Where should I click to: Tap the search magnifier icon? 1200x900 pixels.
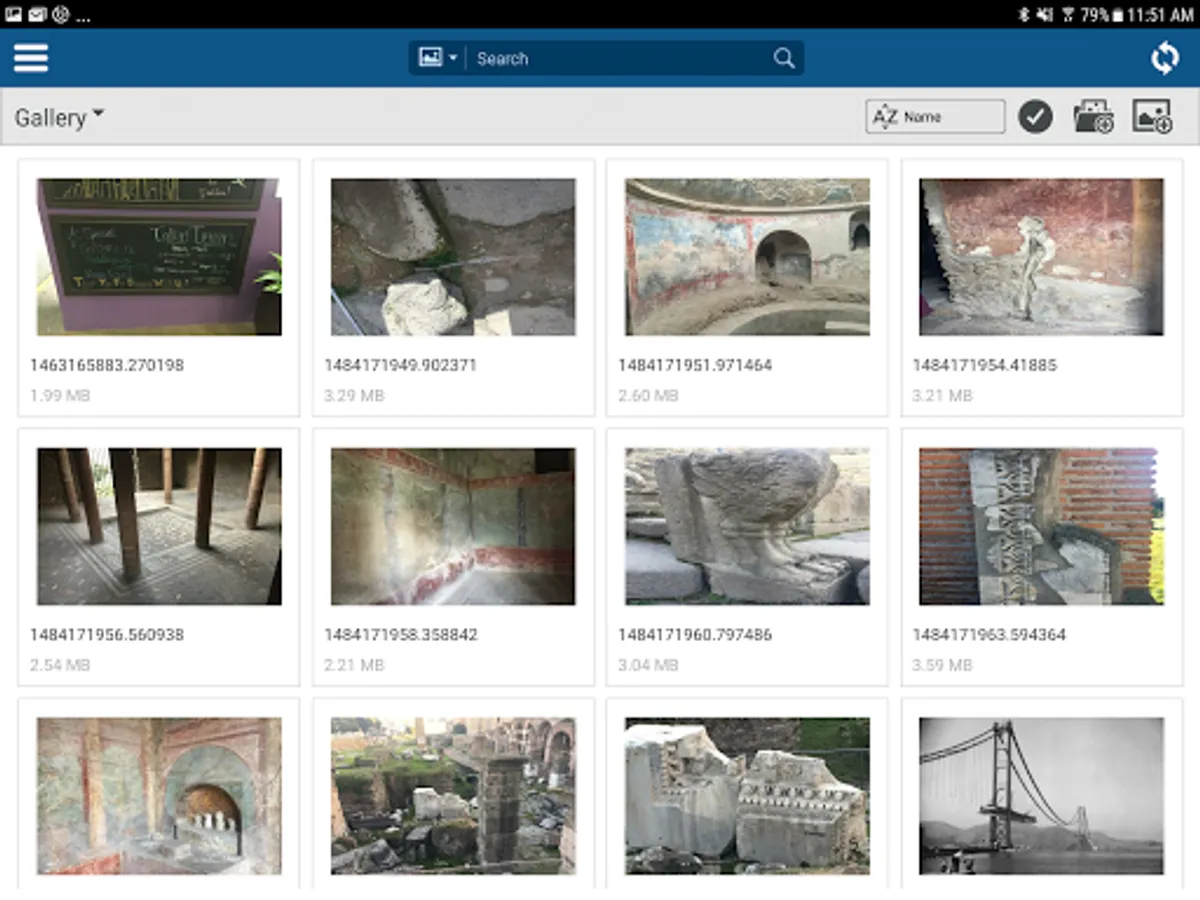(785, 58)
